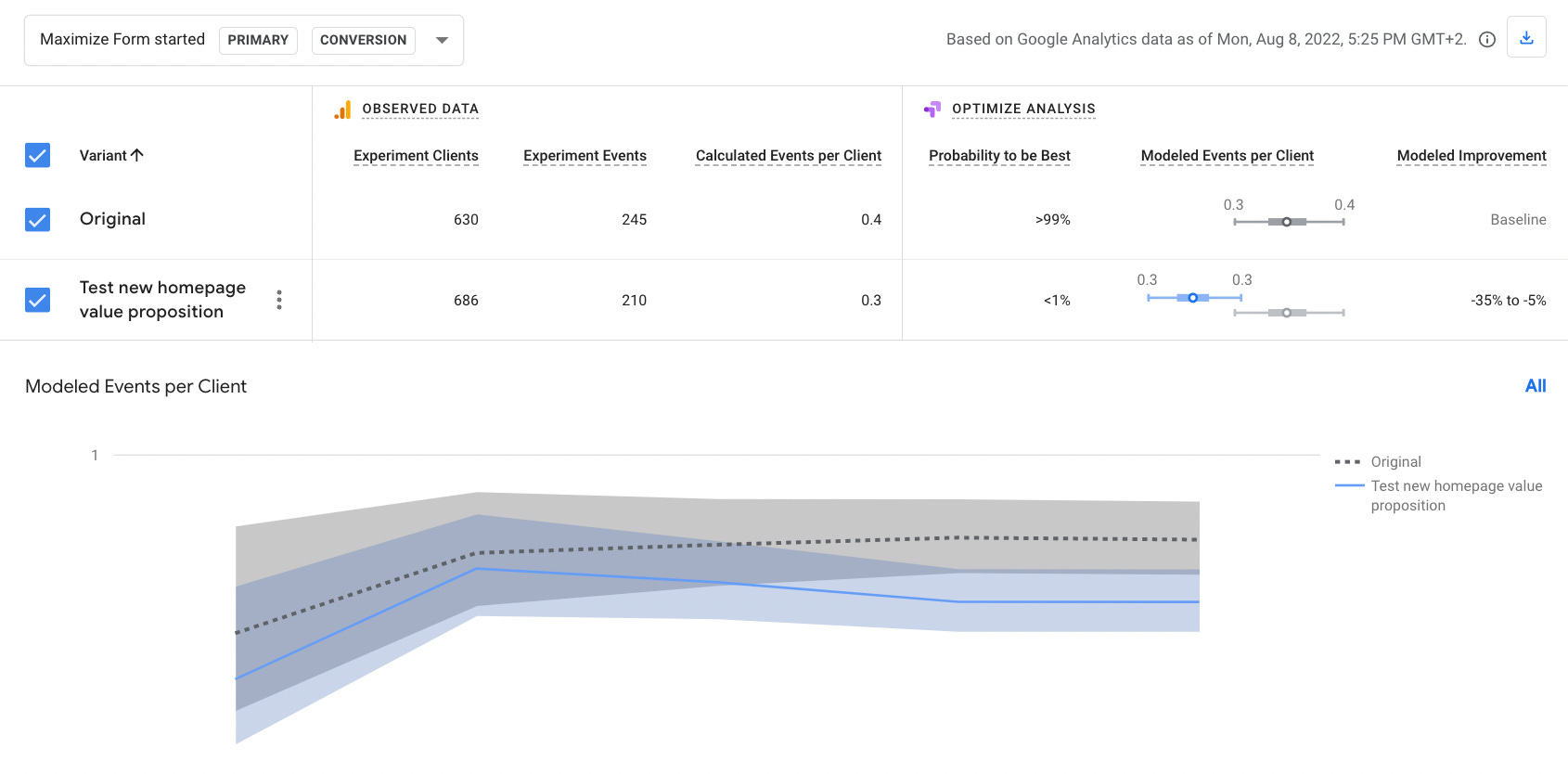Click the Original row's gray interval bar
The image size is (1568, 774).
coord(1289,222)
